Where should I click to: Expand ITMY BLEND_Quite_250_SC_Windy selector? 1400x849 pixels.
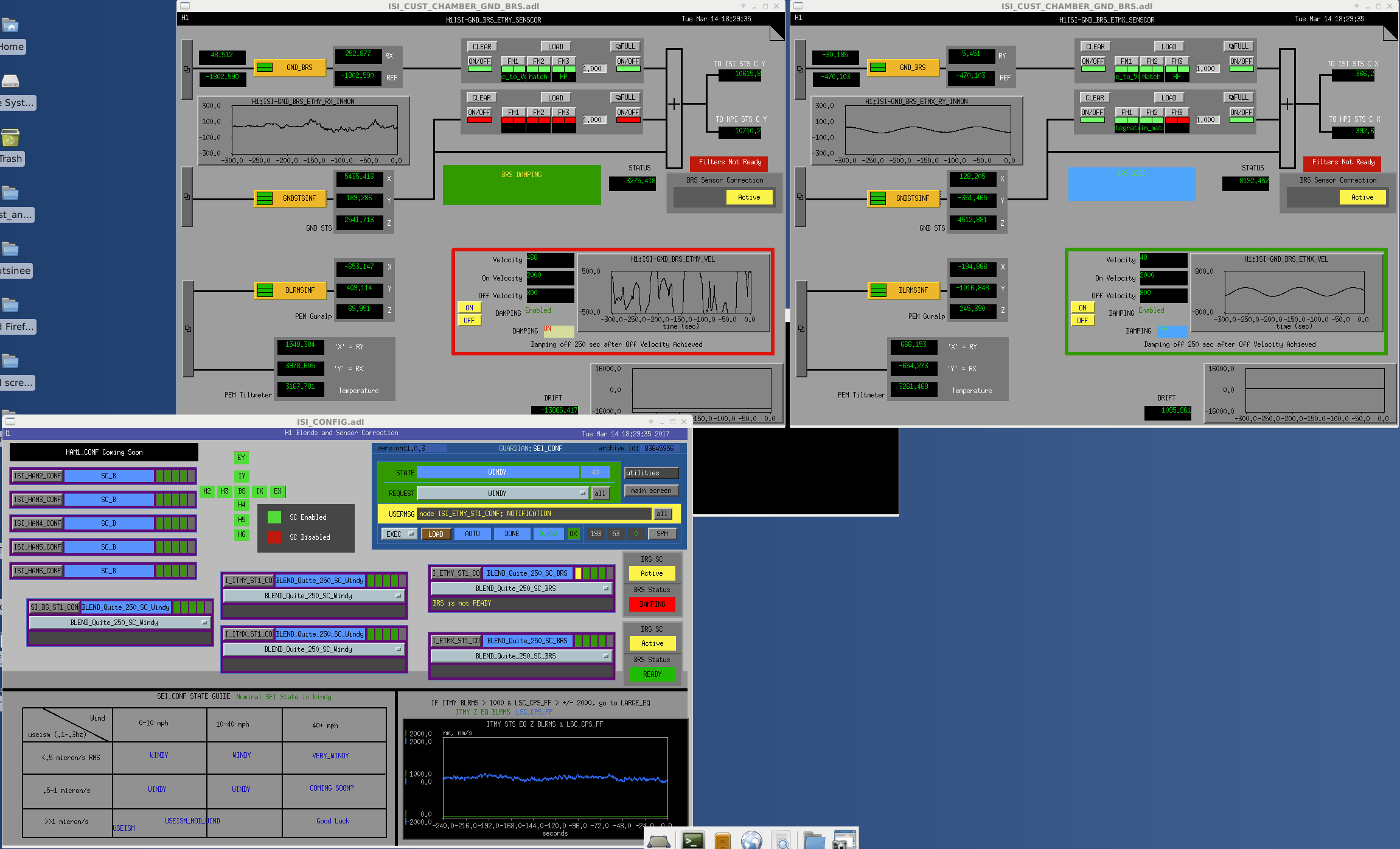pos(313,596)
